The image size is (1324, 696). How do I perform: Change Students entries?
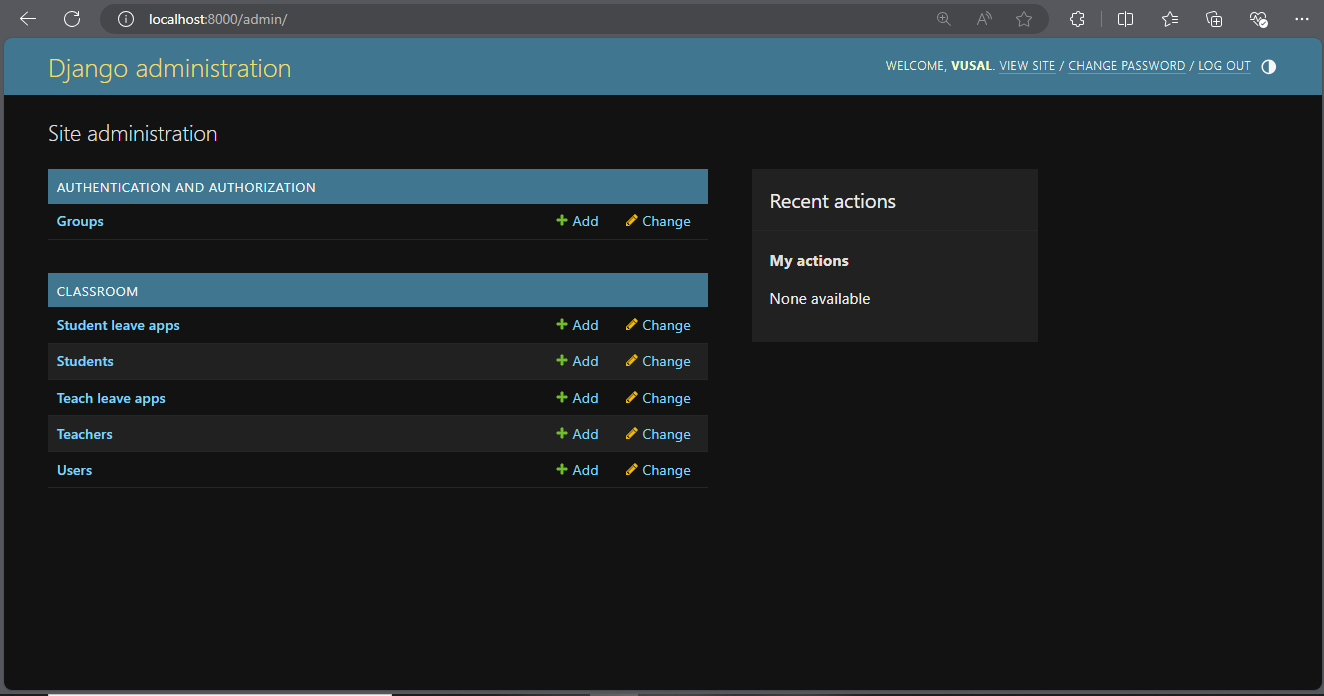(x=657, y=361)
